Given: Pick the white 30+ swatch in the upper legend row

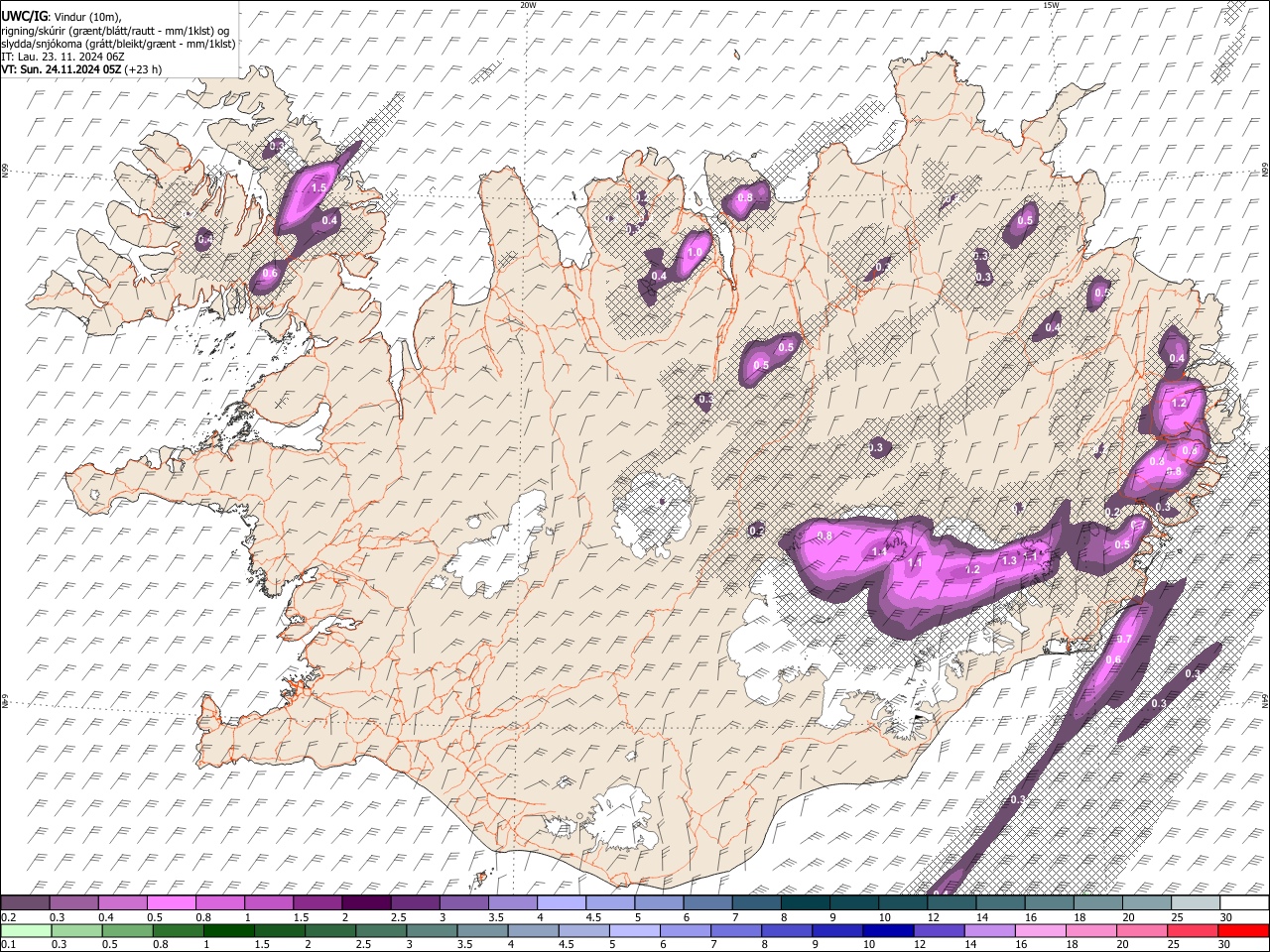Looking at the screenshot, I should click(x=1244, y=902).
